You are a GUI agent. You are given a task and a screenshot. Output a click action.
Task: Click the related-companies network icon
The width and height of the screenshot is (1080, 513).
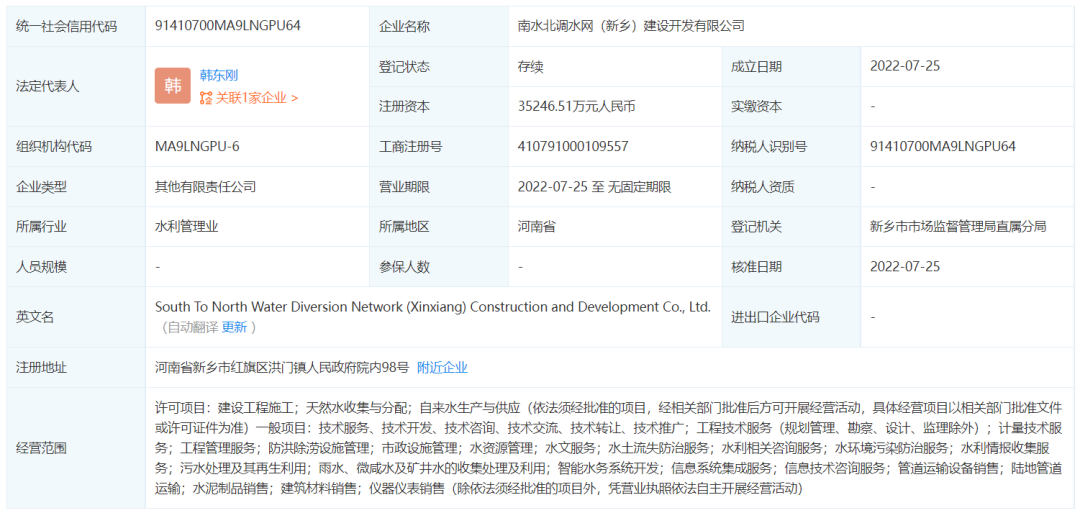(206, 98)
